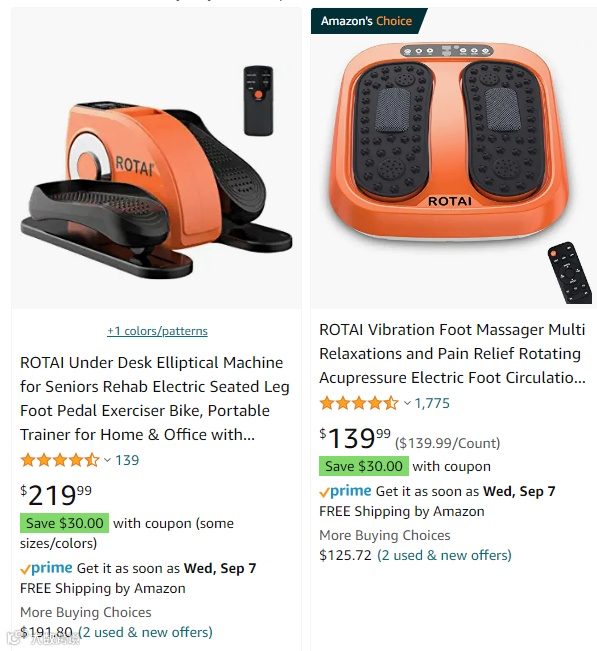597x651 pixels.
Task: Expand rating chevron next to 1,775 reviews
Action: tap(407, 403)
